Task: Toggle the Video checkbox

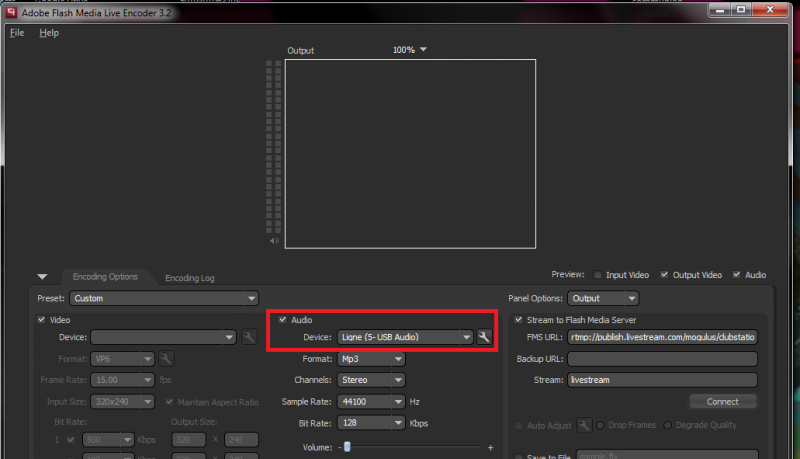Action: [x=41, y=320]
